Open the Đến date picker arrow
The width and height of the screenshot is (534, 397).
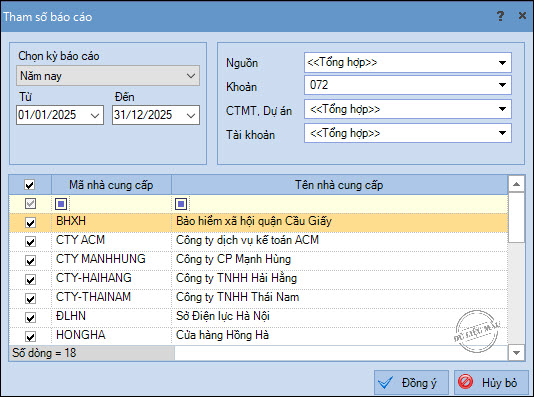191,115
